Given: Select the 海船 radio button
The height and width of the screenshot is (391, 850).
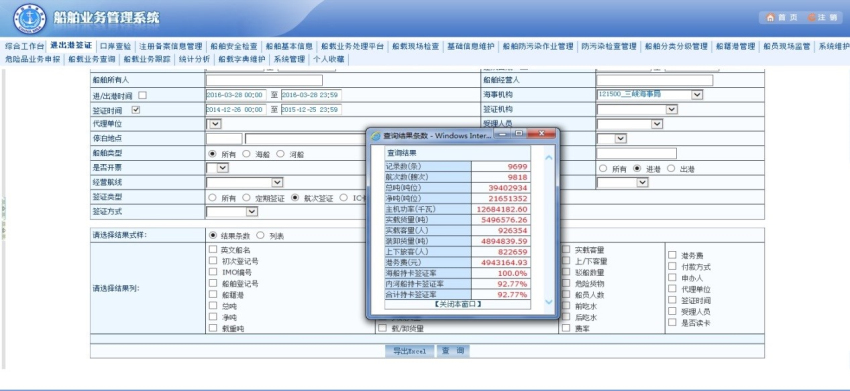Looking at the screenshot, I should 246,154.
